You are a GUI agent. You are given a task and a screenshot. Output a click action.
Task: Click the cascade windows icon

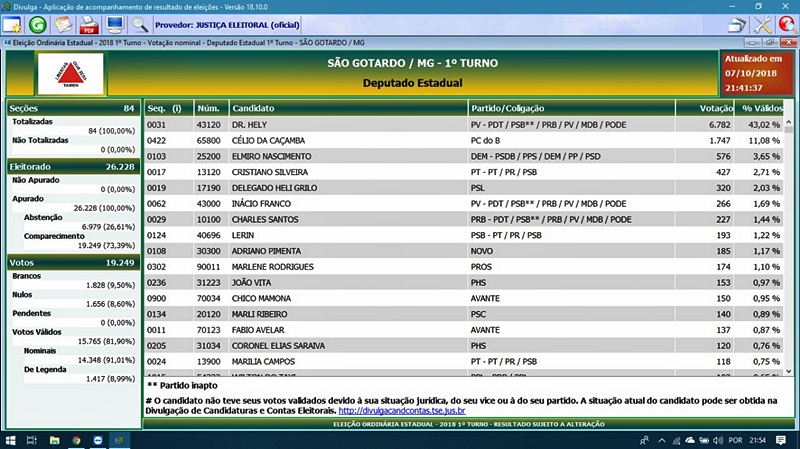point(736,25)
